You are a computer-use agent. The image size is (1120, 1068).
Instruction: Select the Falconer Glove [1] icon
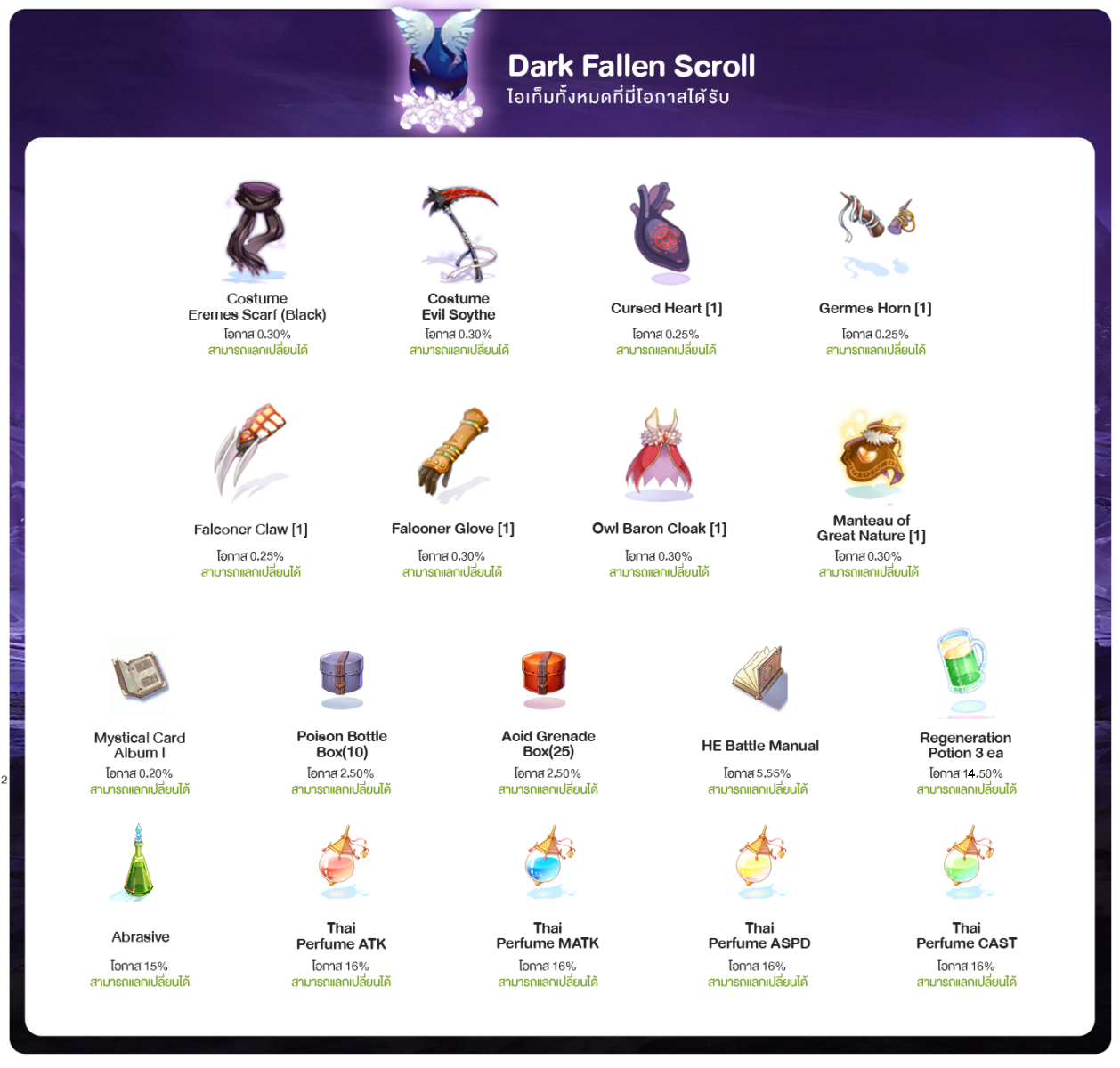pyautogui.click(x=454, y=452)
